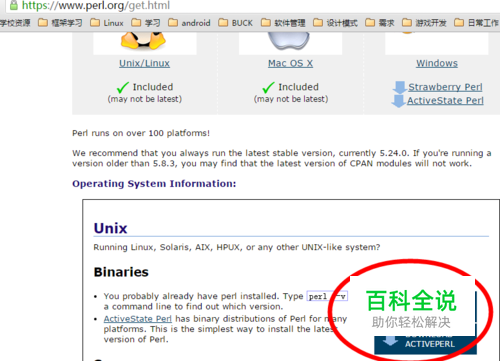The width and height of the screenshot is (500, 361).
Task: Open ActiveState Perl link in Binaries list
Action: point(138,319)
